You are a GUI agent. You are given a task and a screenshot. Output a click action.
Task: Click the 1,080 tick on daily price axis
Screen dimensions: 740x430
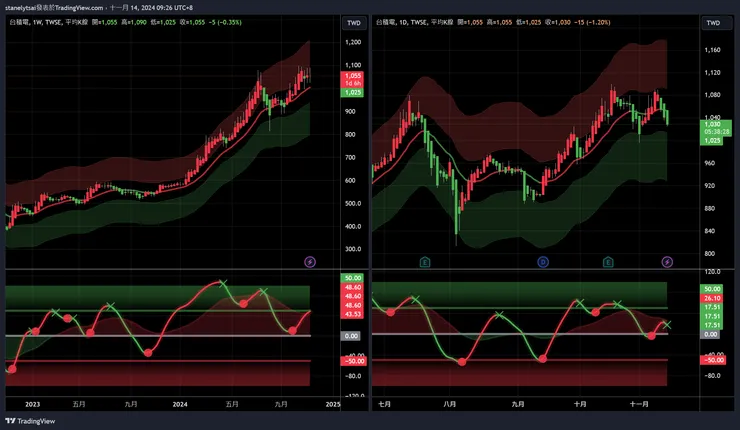712,95
